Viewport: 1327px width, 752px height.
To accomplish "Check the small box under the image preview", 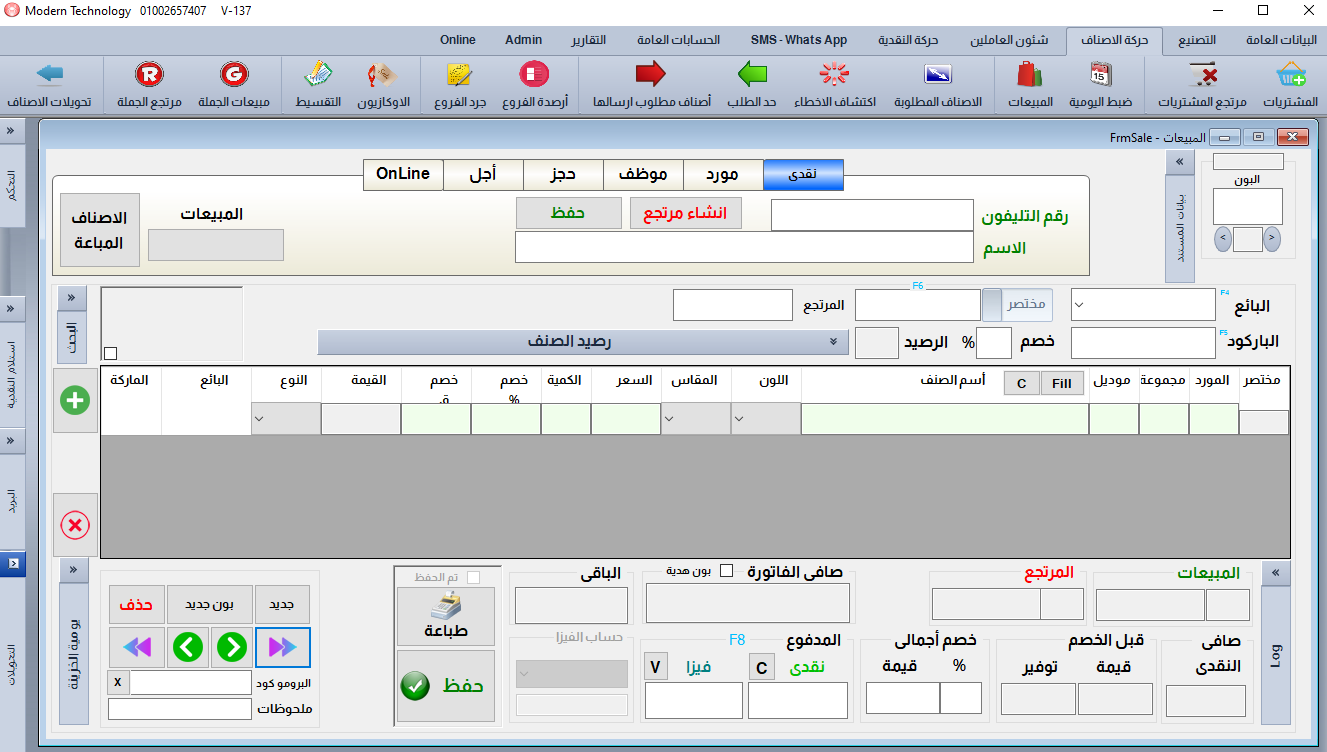I will [x=110, y=353].
